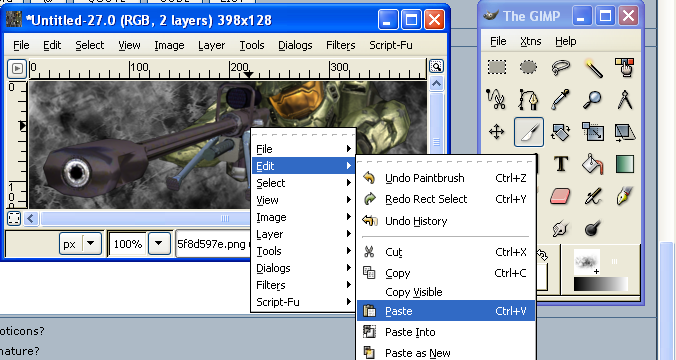Viewport: 676px width, 360px height.
Task: Pick the Dodge/Burn tool
Action: pos(593,229)
